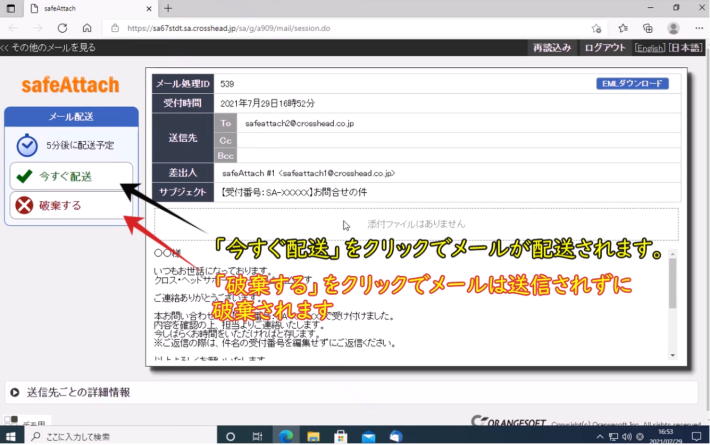Click the browser refresh icon
The image size is (710, 445).
click(62, 28)
